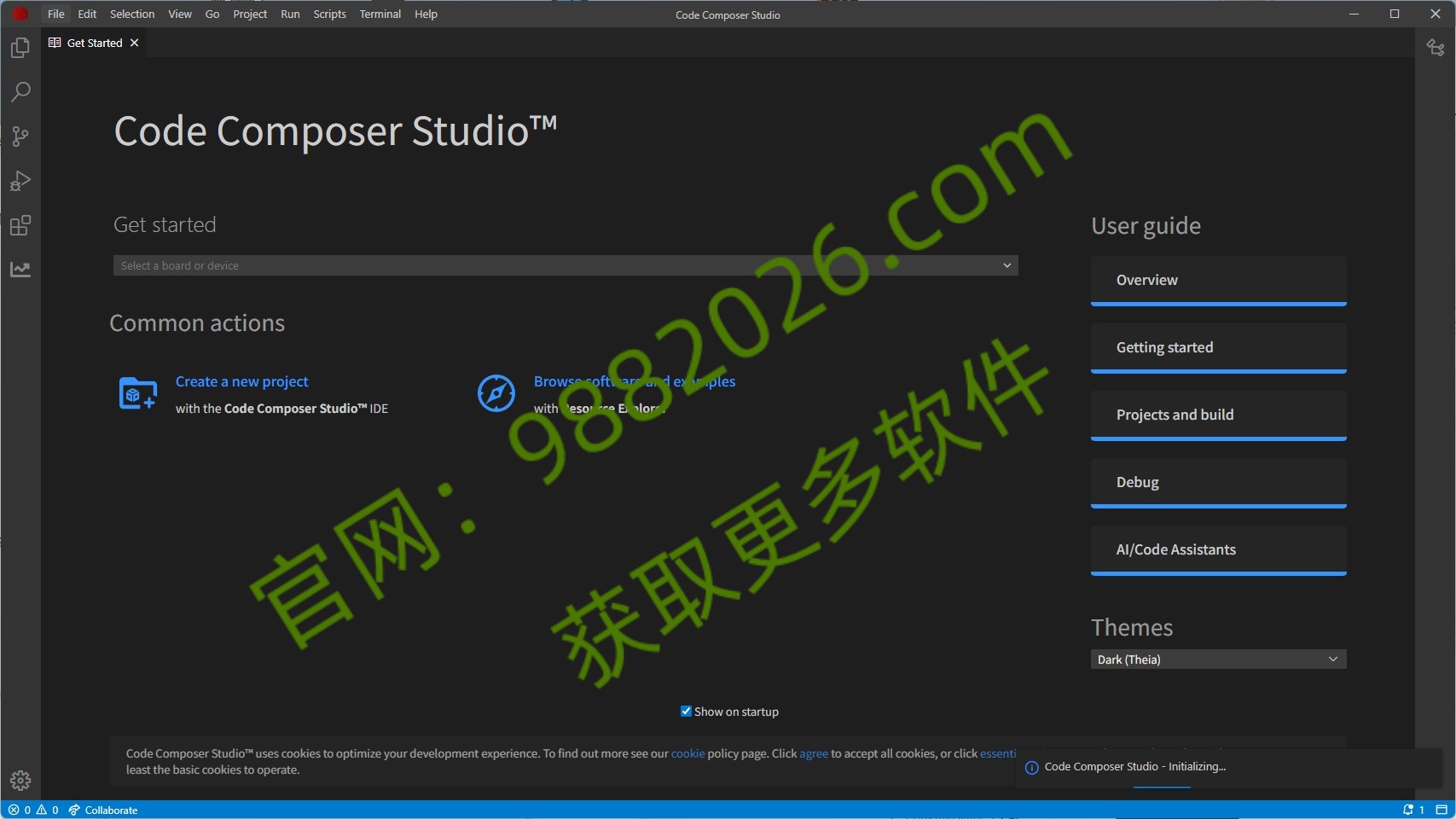Screen dimensions: 1456x819
Task: Open the File menu
Action: (56, 14)
